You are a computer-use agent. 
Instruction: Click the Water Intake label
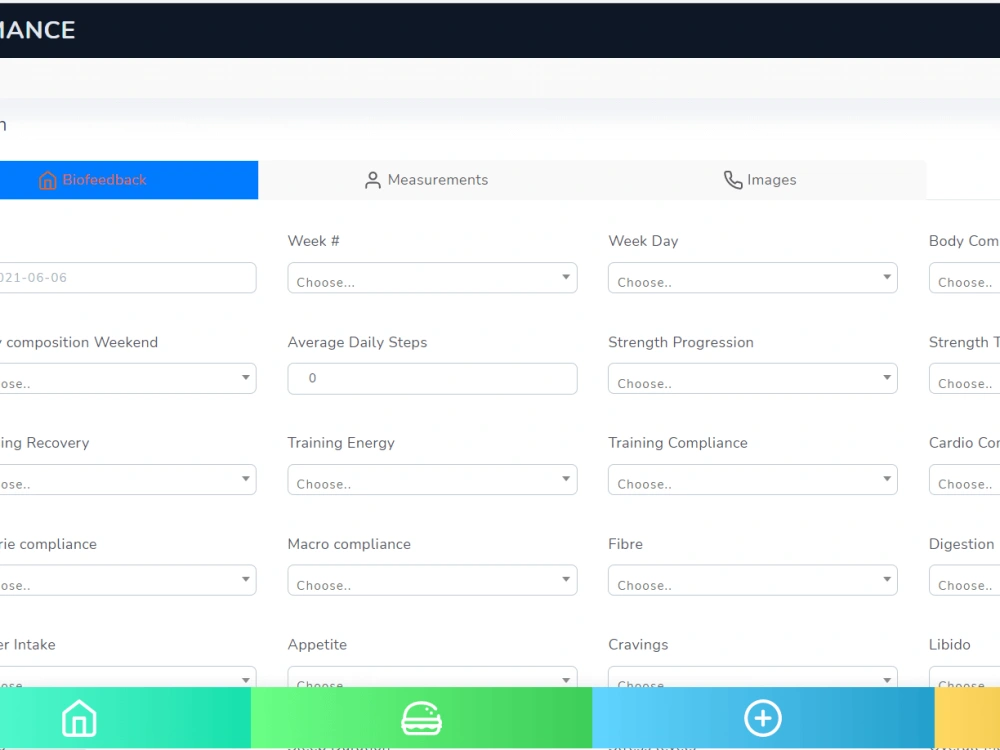point(27,645)
